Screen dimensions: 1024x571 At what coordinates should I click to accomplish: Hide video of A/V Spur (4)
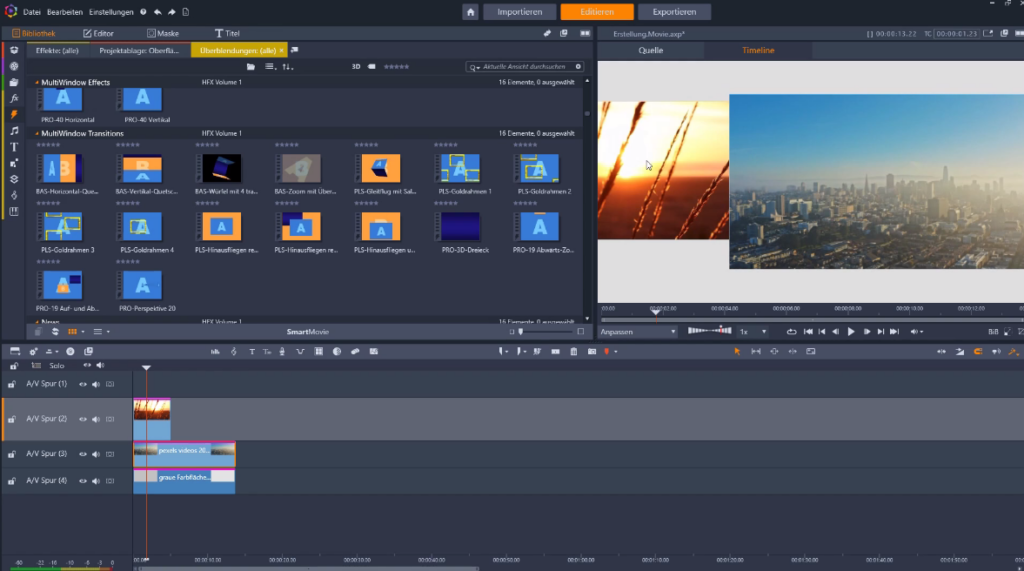[x=83, y=481]
